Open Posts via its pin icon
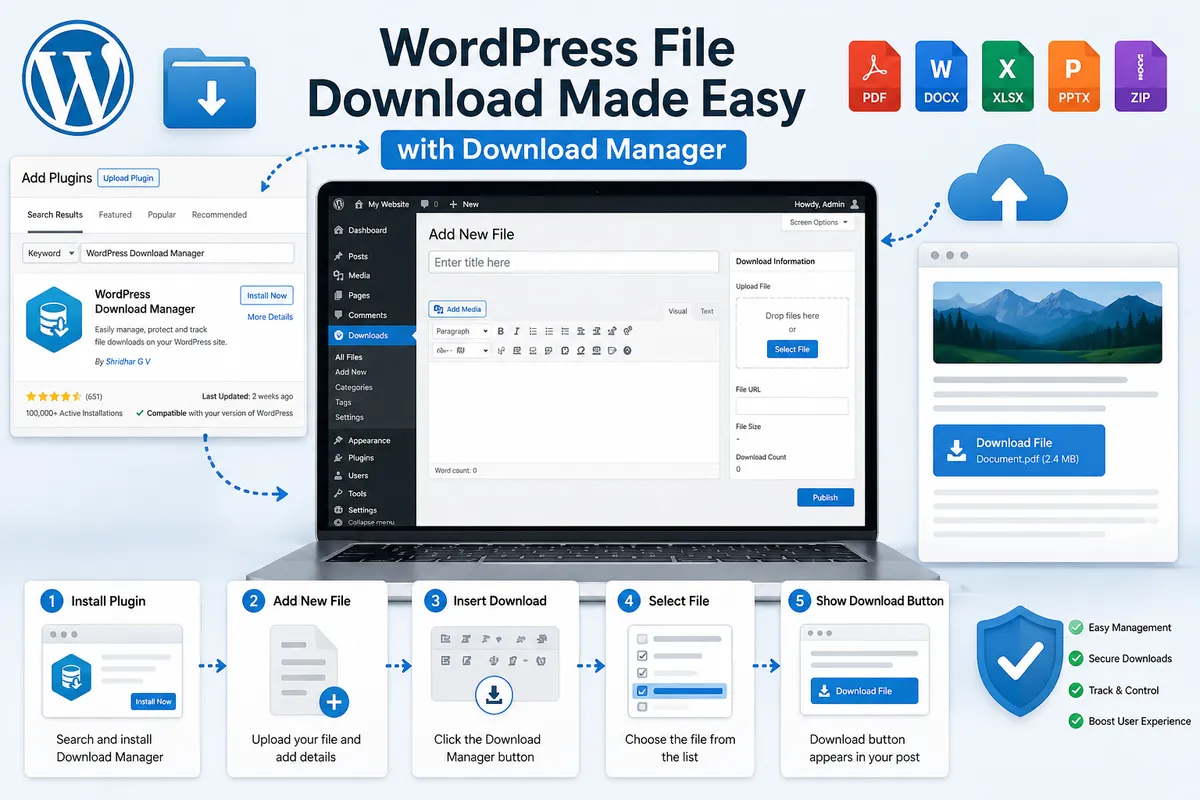 pyautogui.click(x=339, y=256)
